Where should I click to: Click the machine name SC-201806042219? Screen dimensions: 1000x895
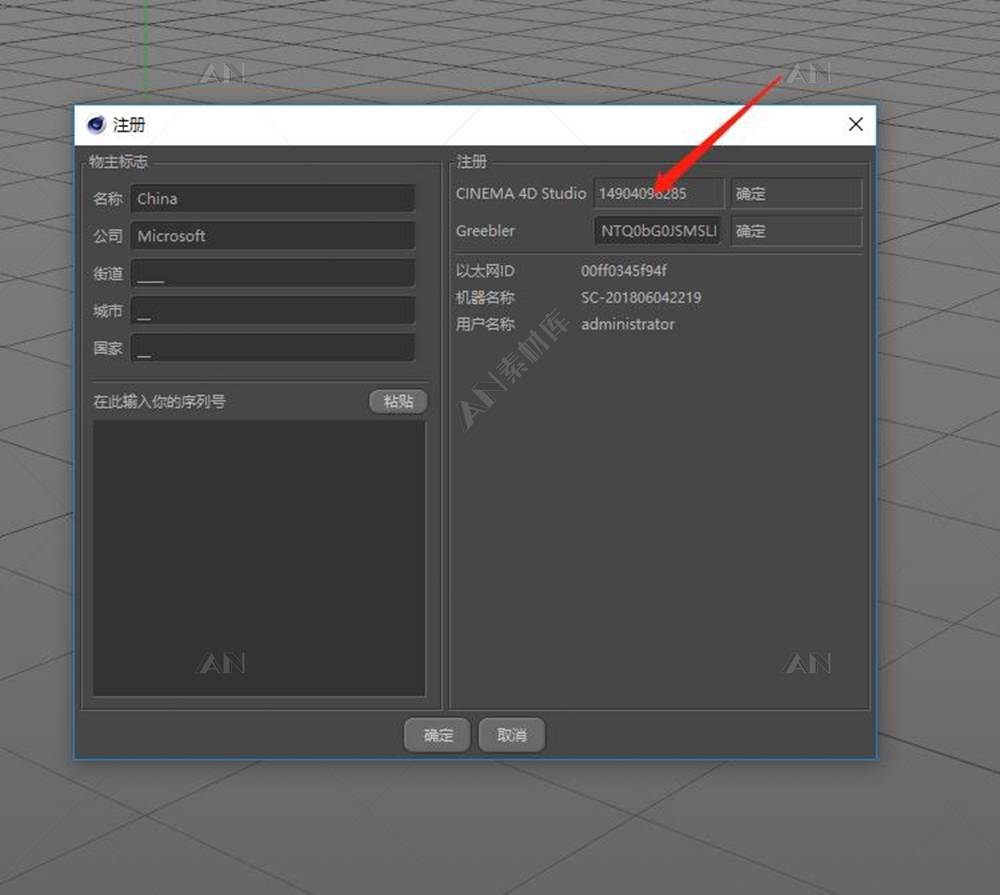641,297
